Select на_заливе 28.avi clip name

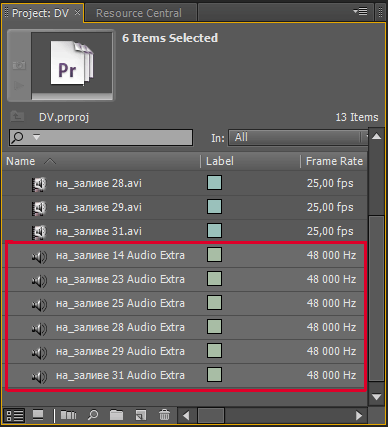[x=99, y=183]
